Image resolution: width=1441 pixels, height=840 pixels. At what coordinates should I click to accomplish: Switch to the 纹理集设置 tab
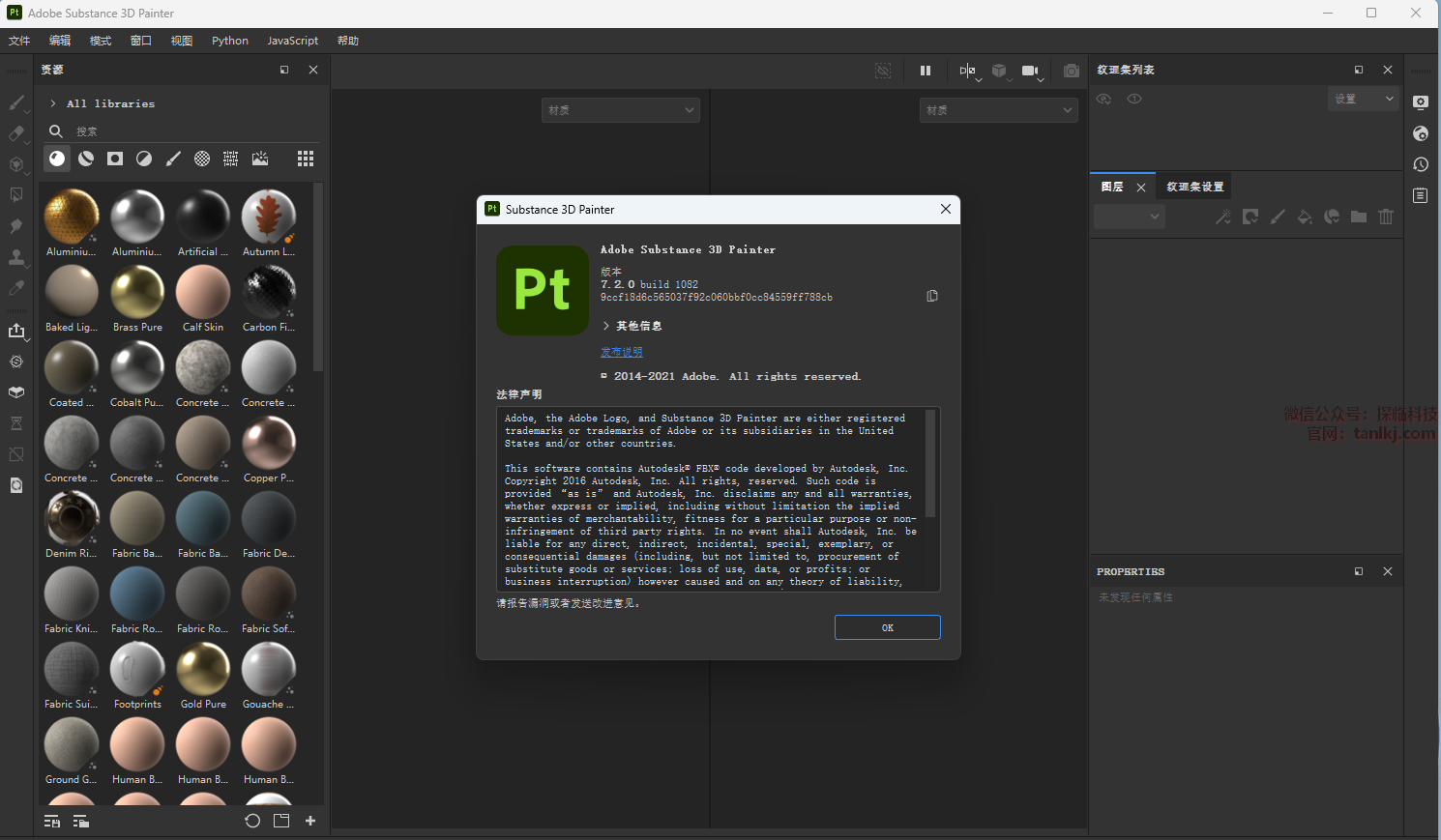1194,187
